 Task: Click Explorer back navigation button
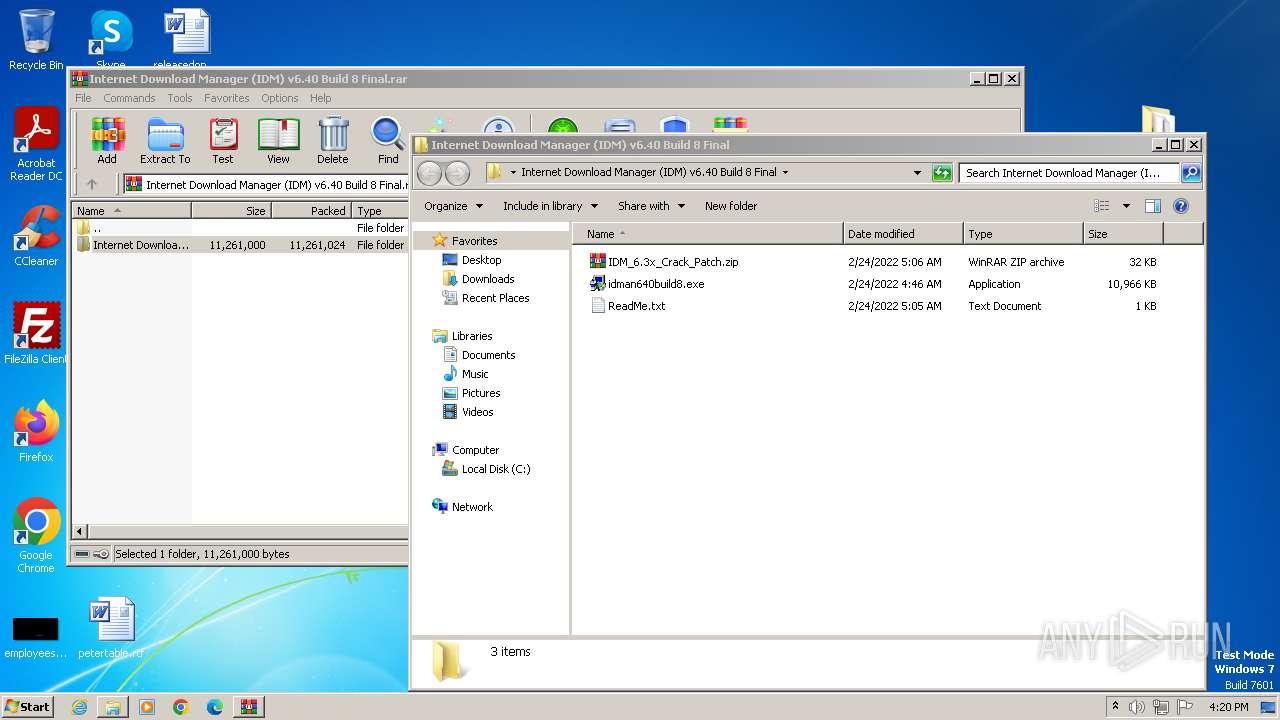[429, 173]
